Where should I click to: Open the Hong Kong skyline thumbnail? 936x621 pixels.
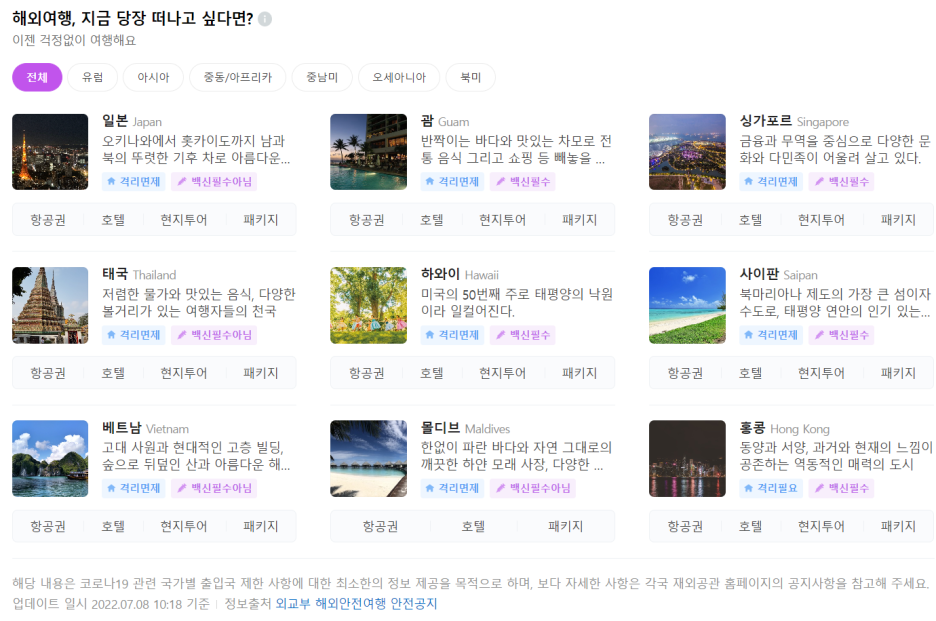tap(688, 459)
